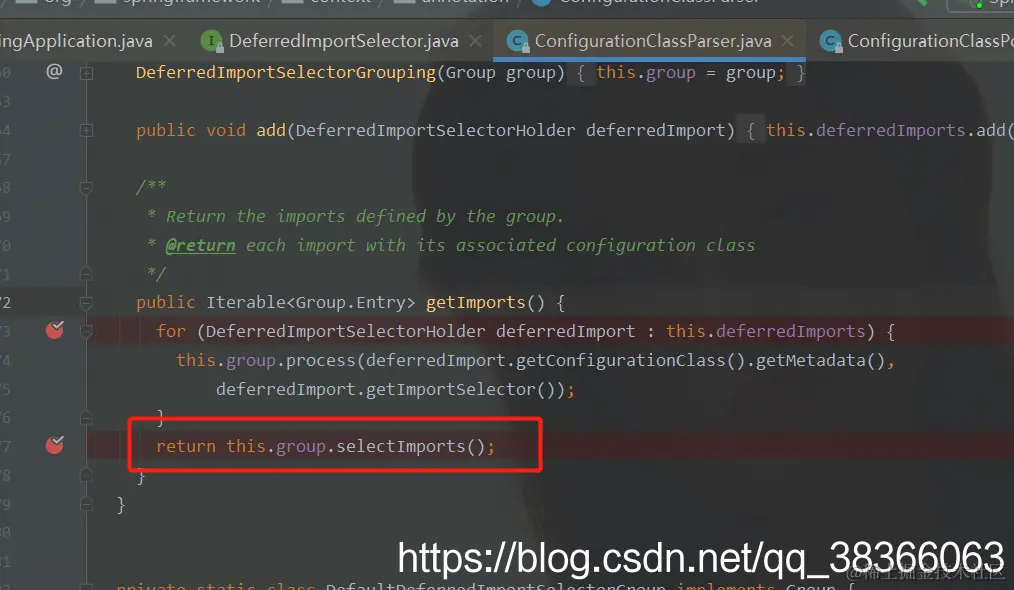Collapse the for loop fold marker
Image resolution: width=1014 pixels, height=590 pixels.
(86, 332)
